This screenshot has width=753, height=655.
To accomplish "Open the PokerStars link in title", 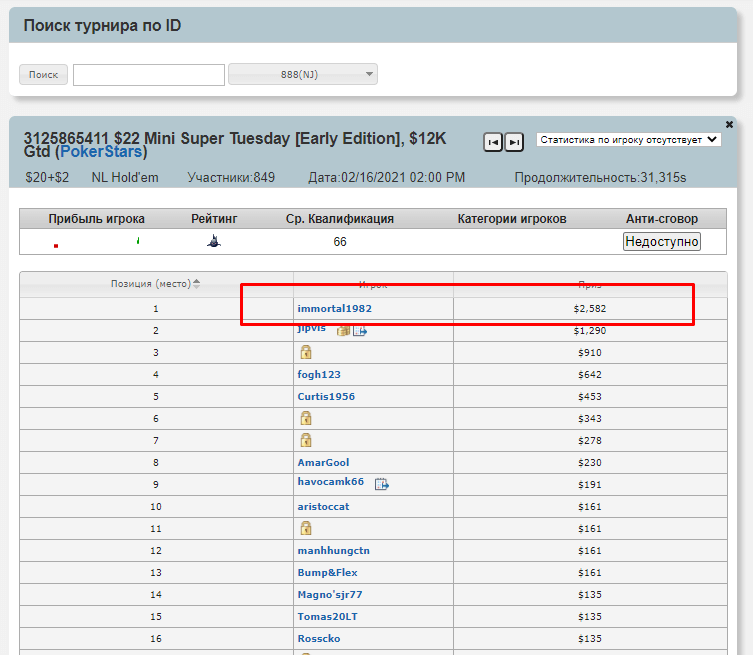I will click(x=101, y=152).
